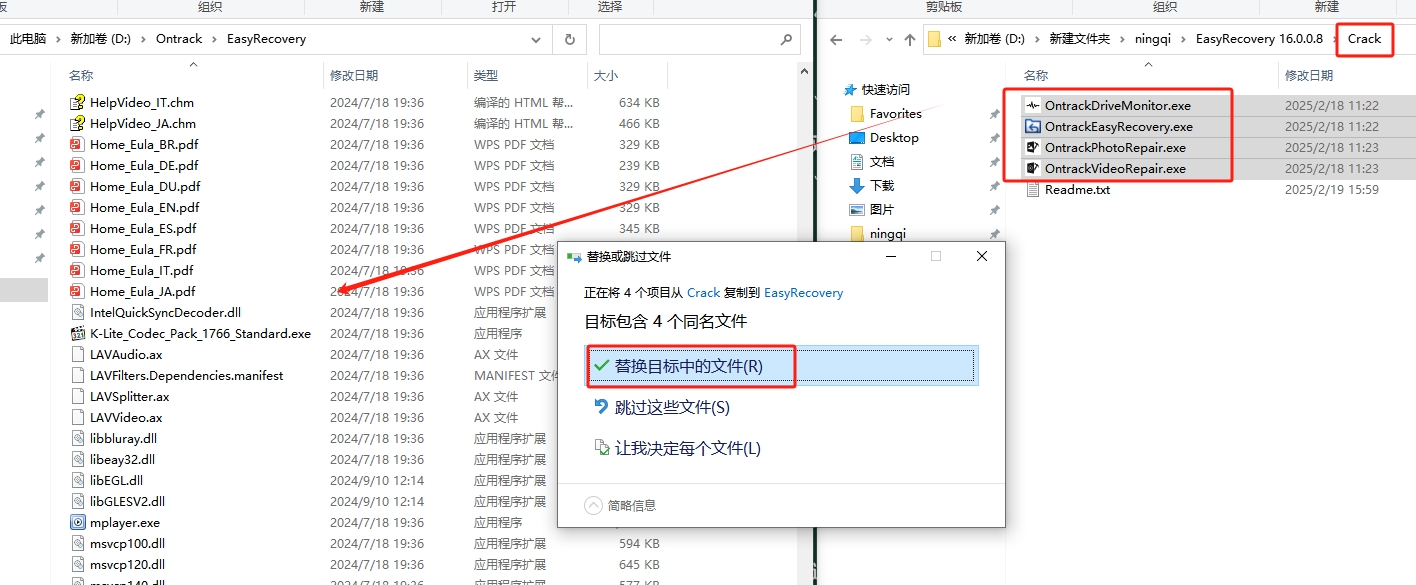Click the left window vertical scrollbar

[804, 320]
